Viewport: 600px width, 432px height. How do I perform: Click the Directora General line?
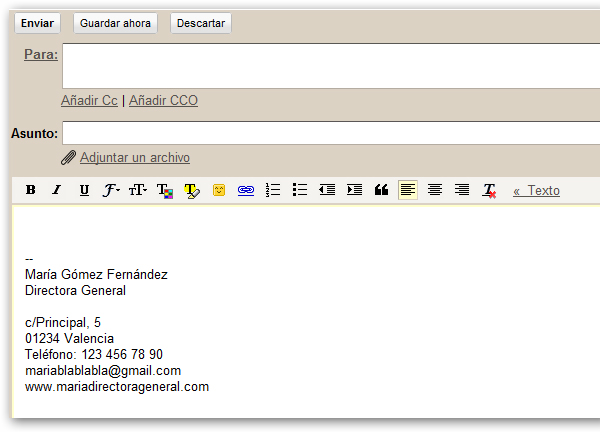pos(75,291)
